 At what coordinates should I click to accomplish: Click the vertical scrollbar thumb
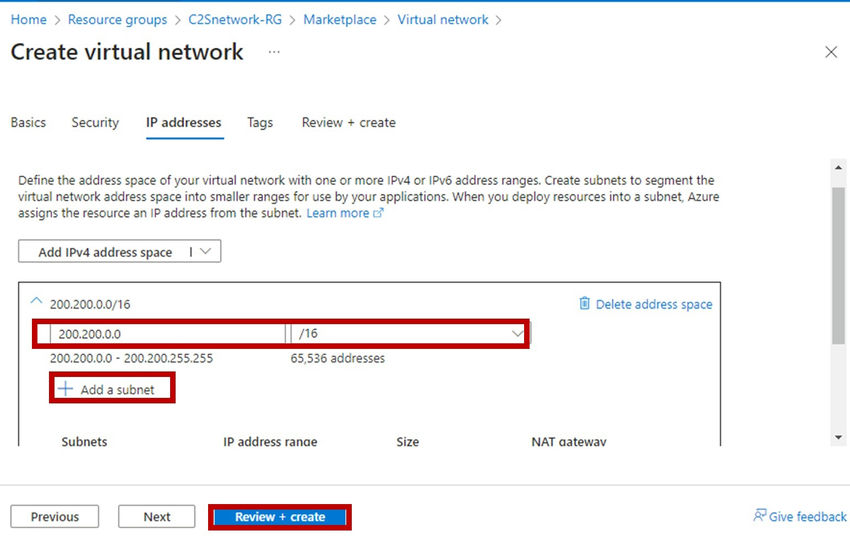click(838, 266)
